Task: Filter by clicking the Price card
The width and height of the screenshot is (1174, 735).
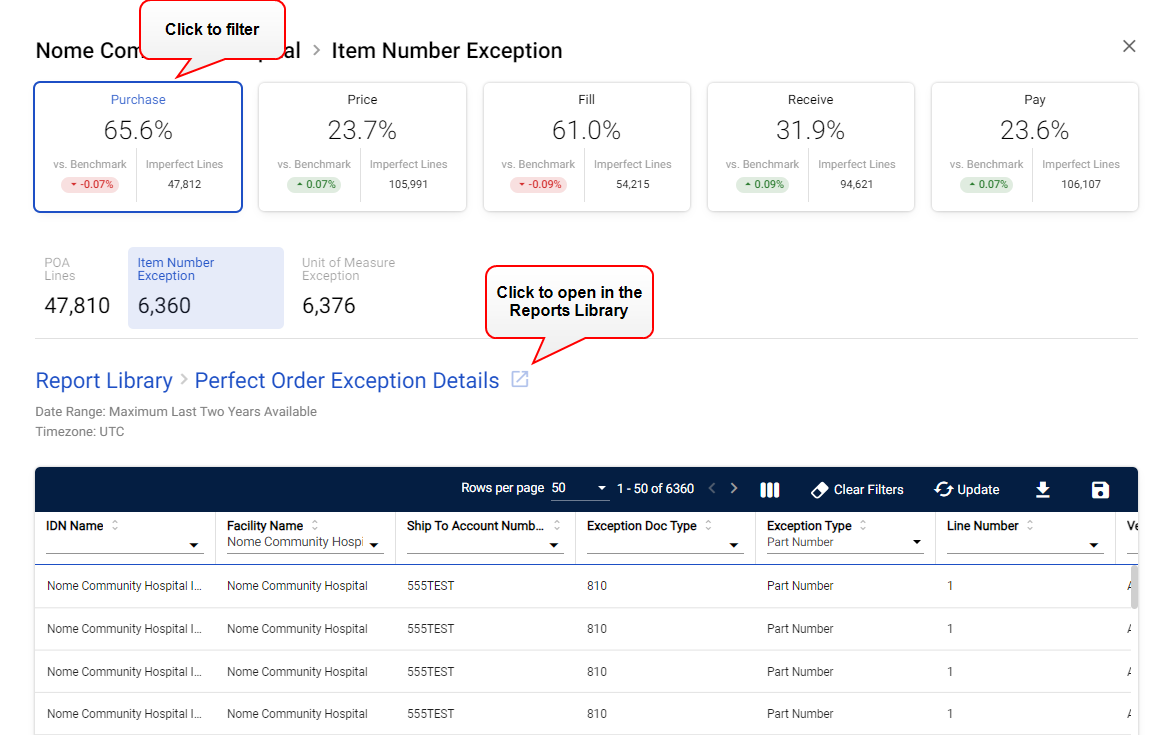Action: [362, 147]
